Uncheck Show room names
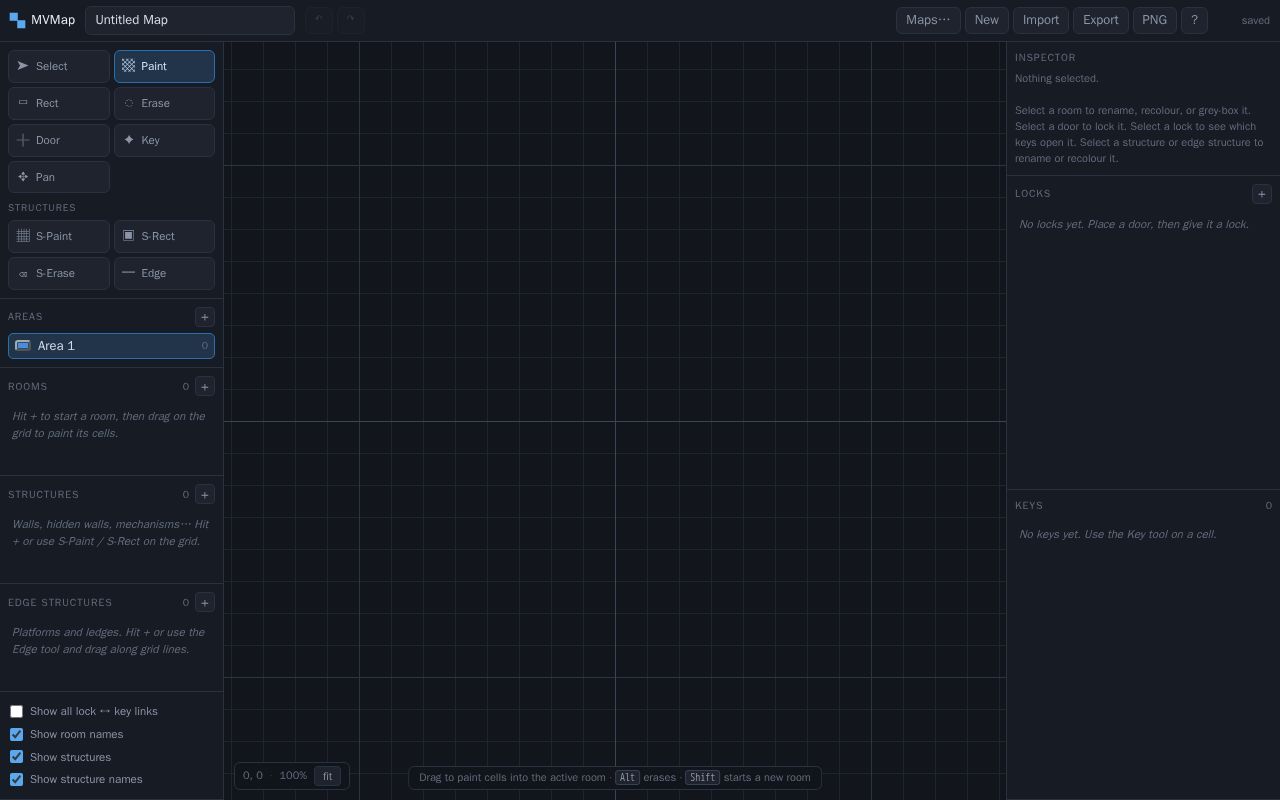 click(x=16, y=735)
